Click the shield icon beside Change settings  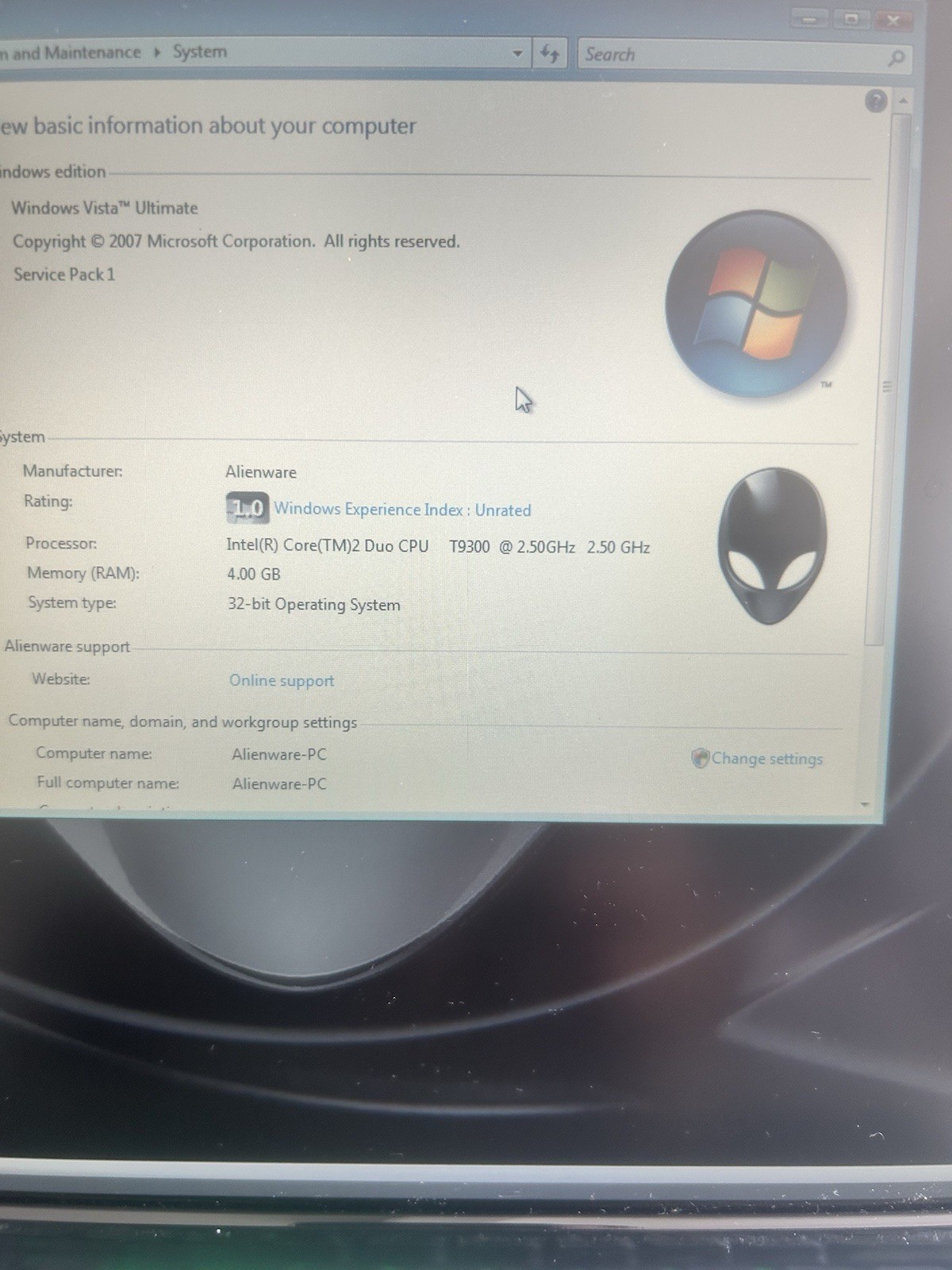click(x=700, y=758)
